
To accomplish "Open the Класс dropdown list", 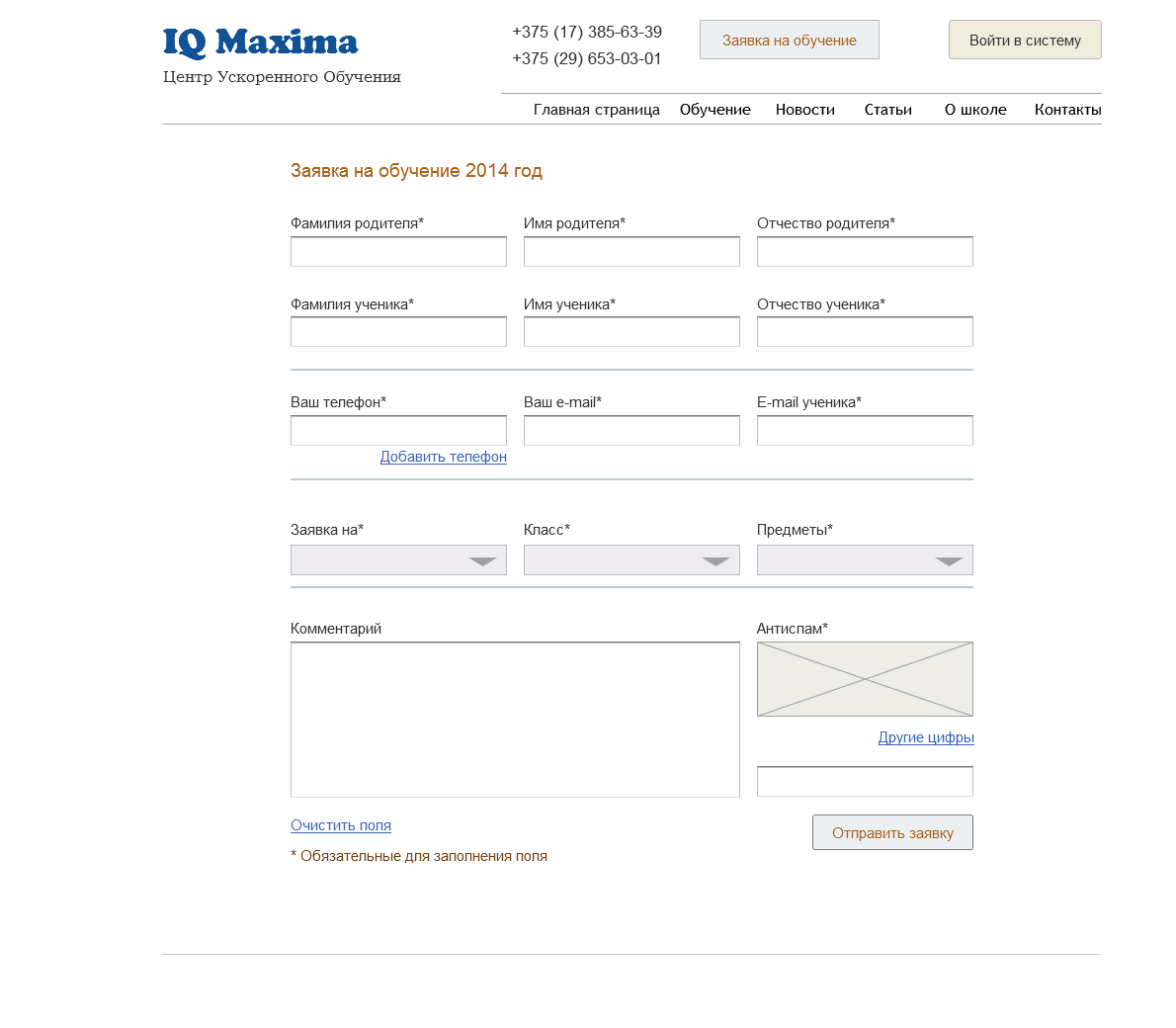I will click(631, 559).
